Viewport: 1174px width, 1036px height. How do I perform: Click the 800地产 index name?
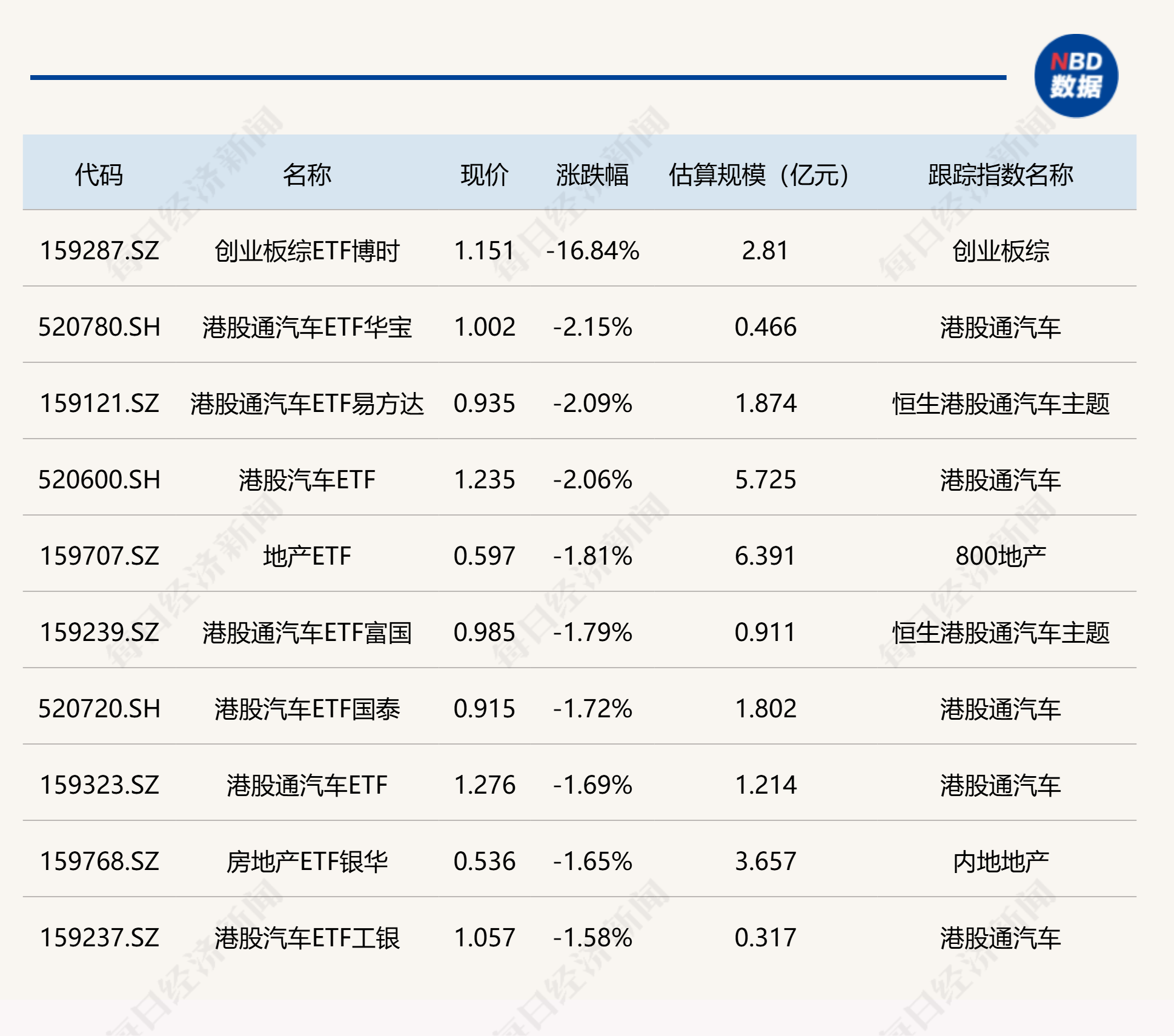click(1000, 556)
